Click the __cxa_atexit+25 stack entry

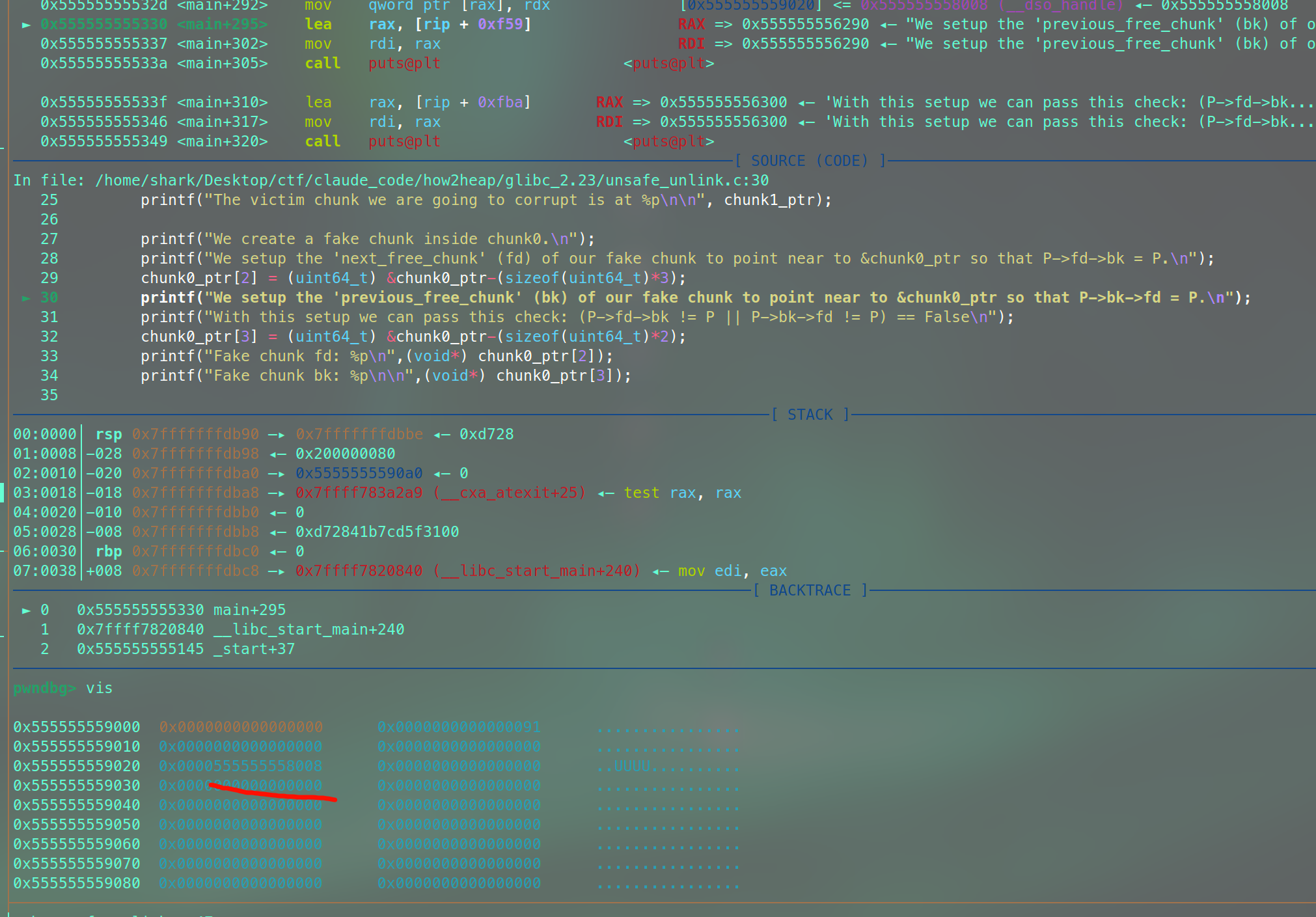click(x=441, y=493)
